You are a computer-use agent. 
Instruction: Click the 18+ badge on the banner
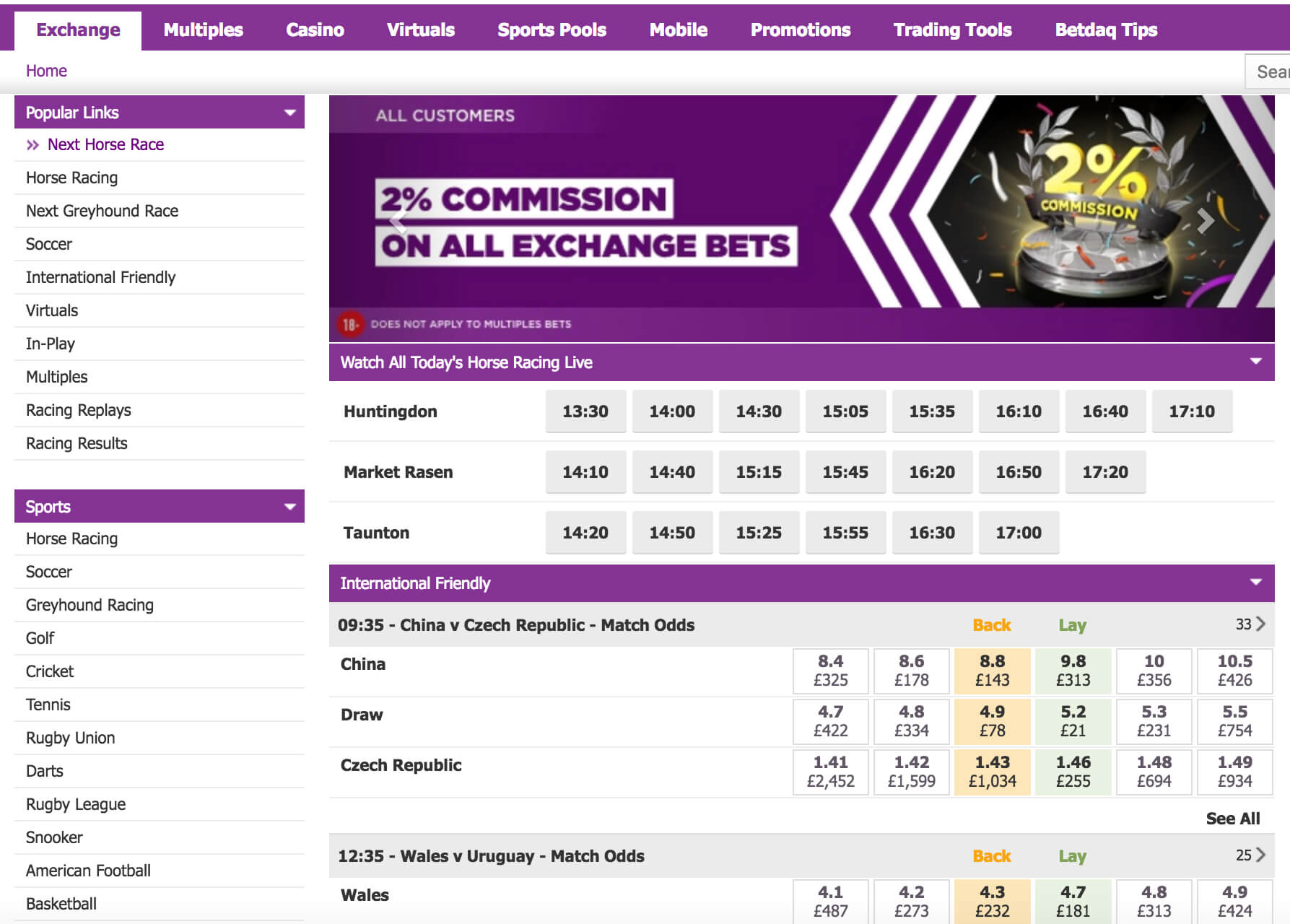[350, 324]
